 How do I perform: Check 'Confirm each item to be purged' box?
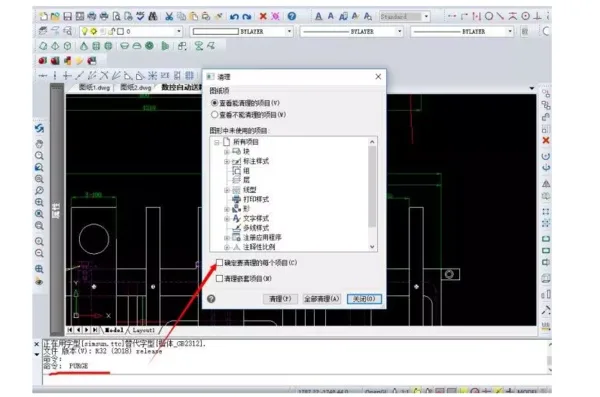[219, 263]
